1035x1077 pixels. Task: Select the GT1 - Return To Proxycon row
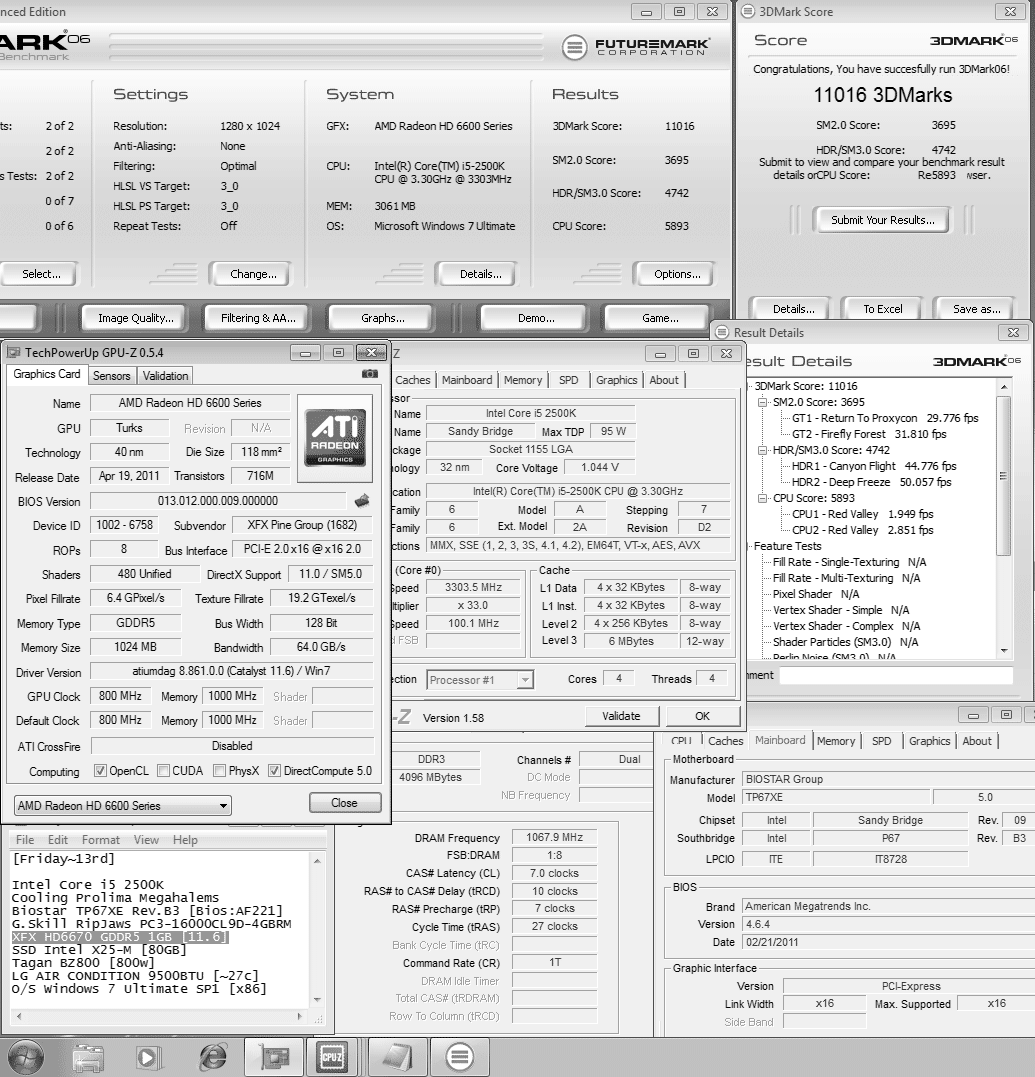pos(885,418)
